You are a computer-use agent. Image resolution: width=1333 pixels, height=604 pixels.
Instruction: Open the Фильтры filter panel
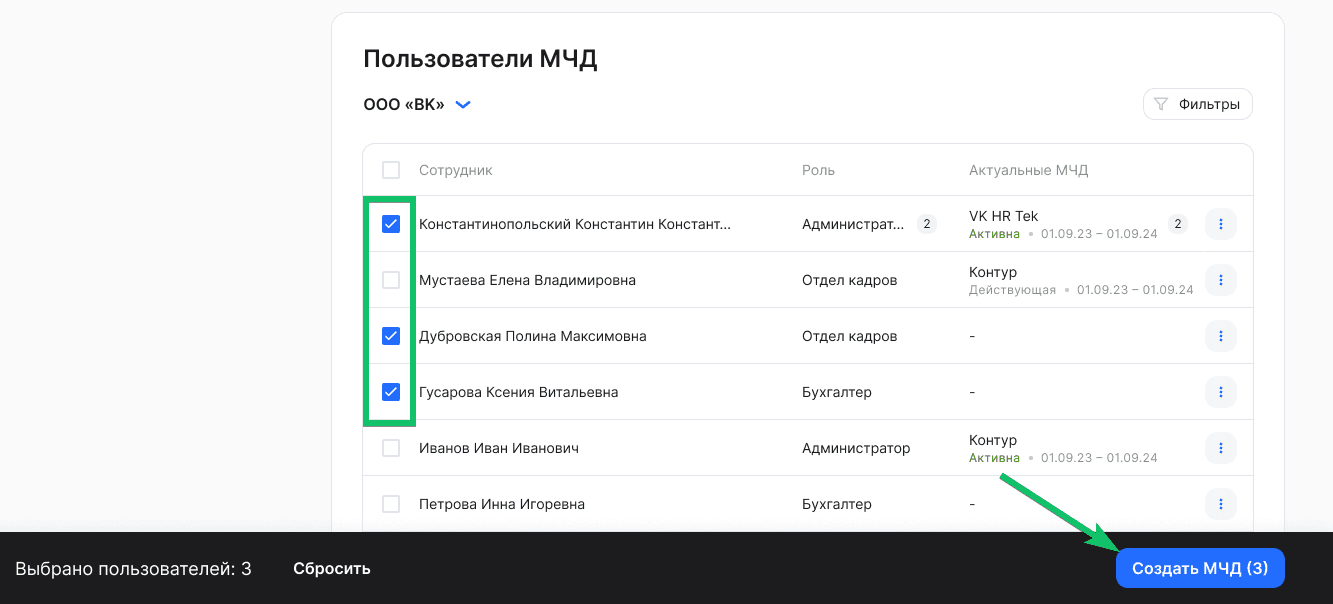(1197, 104)
